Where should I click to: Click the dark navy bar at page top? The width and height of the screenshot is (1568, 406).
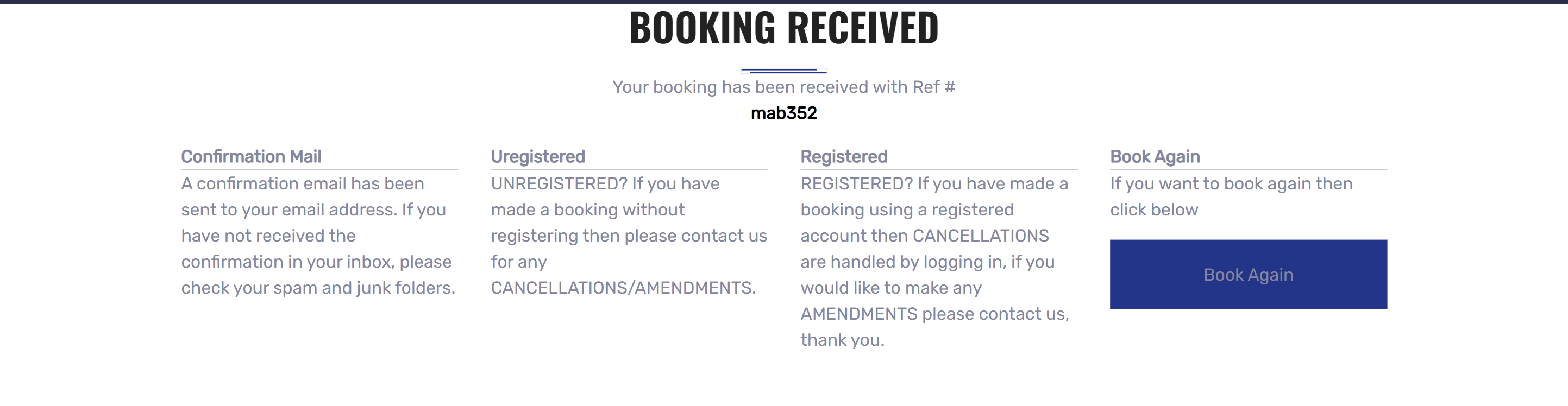pyautogui.click(x=783, y=2)
